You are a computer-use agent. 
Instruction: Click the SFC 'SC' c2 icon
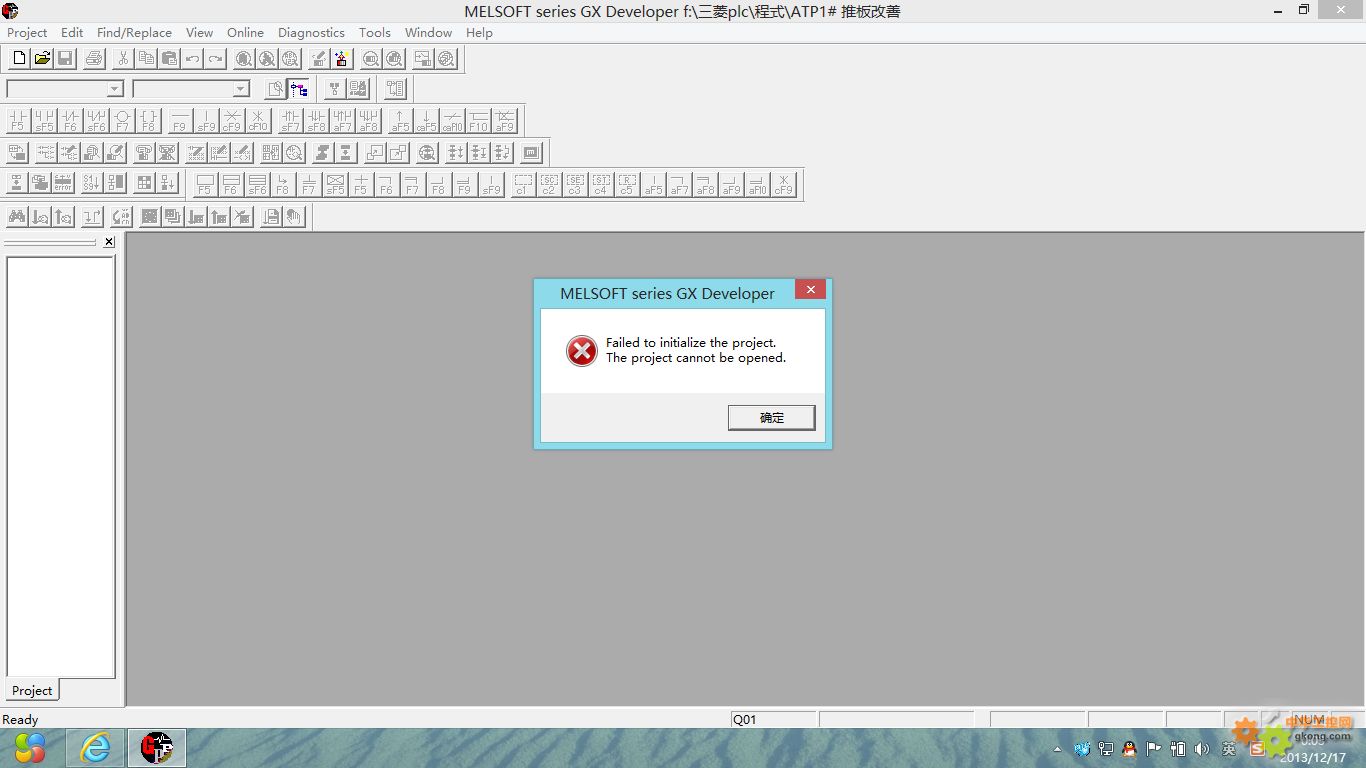(548, 184)
